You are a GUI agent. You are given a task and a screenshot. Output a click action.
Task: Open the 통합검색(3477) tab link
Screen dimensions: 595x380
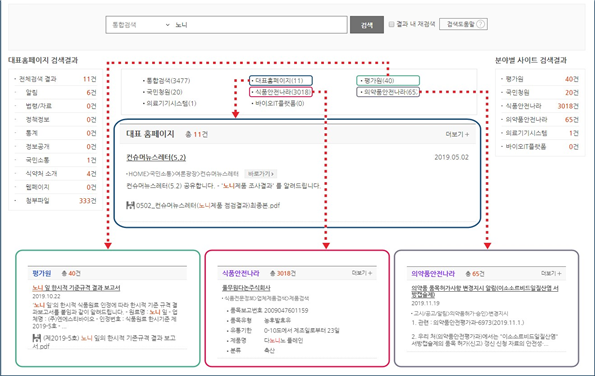tap(168, 80)
